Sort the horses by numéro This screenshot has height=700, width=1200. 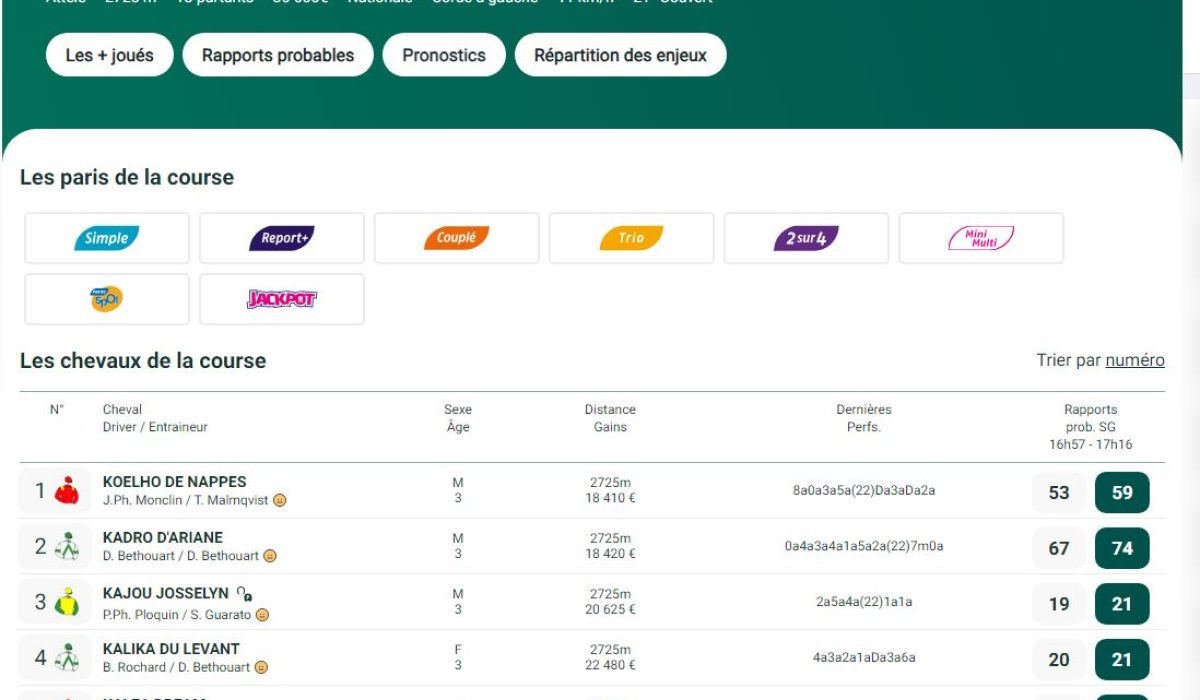pos(1135,360)
